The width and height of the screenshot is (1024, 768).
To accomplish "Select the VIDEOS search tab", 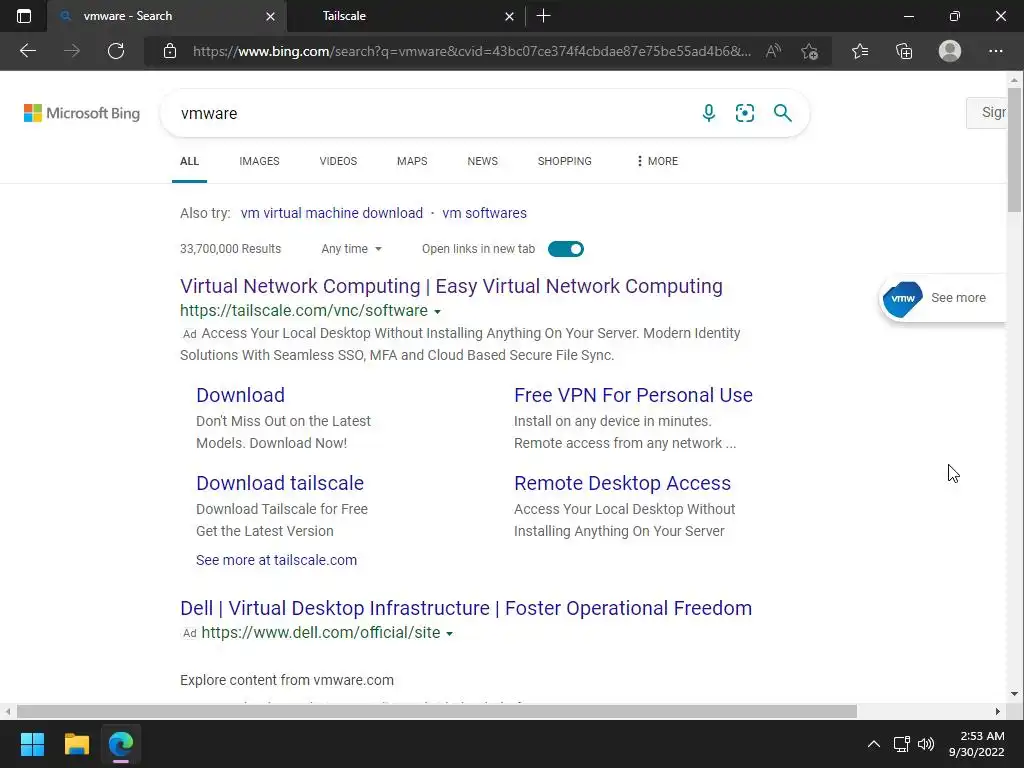I will 338,161.
